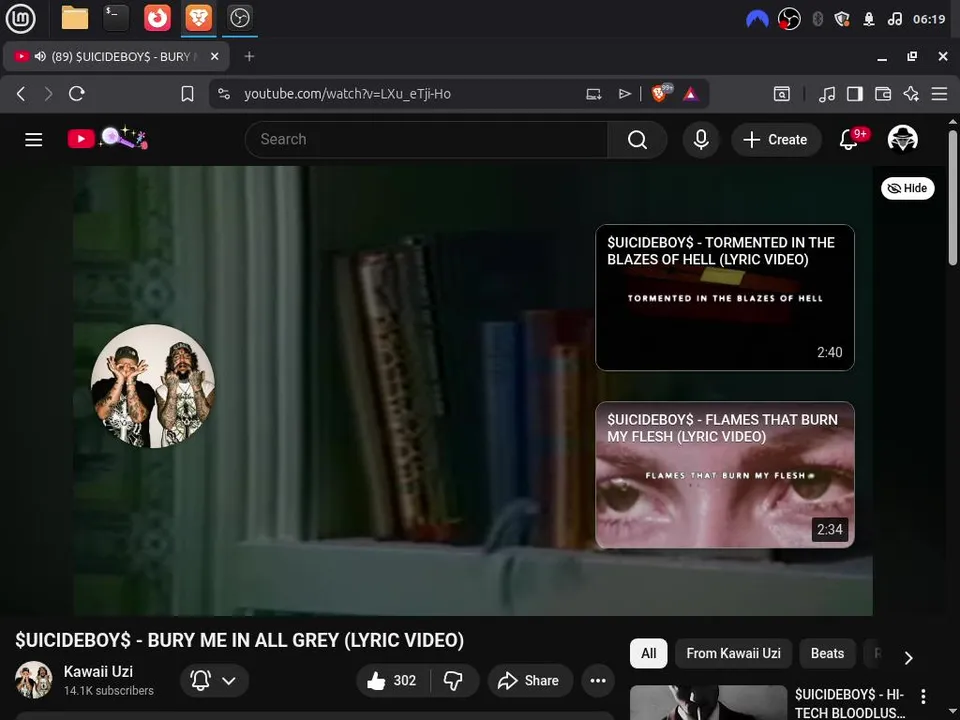Open the account avatar menu
This screenshot has height=720, width=960.
(x=902, y=139)
